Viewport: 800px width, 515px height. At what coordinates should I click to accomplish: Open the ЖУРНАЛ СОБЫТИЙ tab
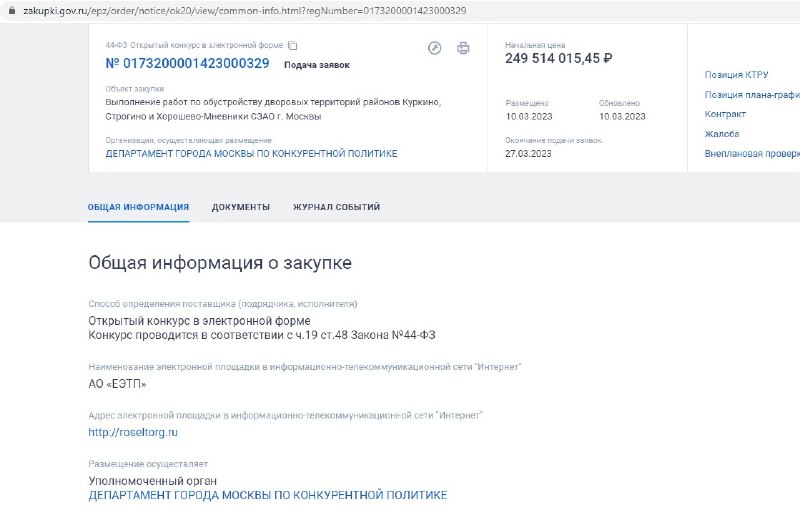[x=336, y=207]
